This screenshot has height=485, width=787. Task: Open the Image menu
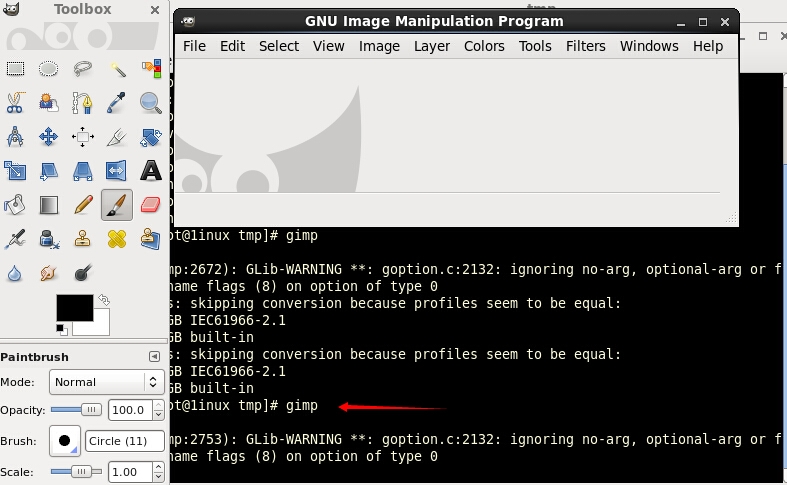click(379, 46)
